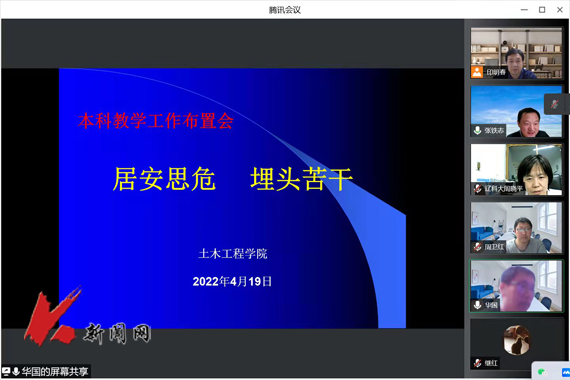Open the green WeChat icon in tray

(542, 372)
